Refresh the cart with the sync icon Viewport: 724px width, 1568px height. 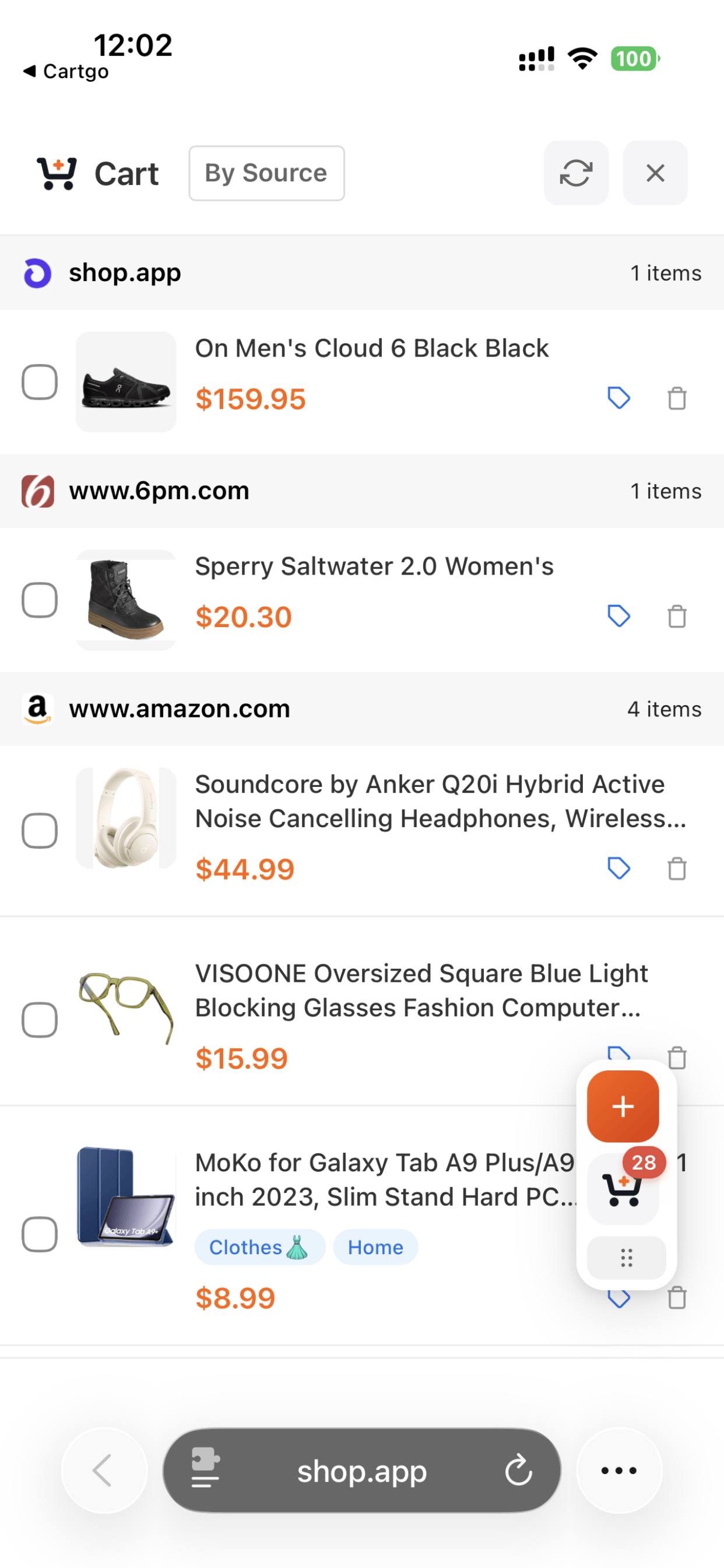[x=575, y=173]
